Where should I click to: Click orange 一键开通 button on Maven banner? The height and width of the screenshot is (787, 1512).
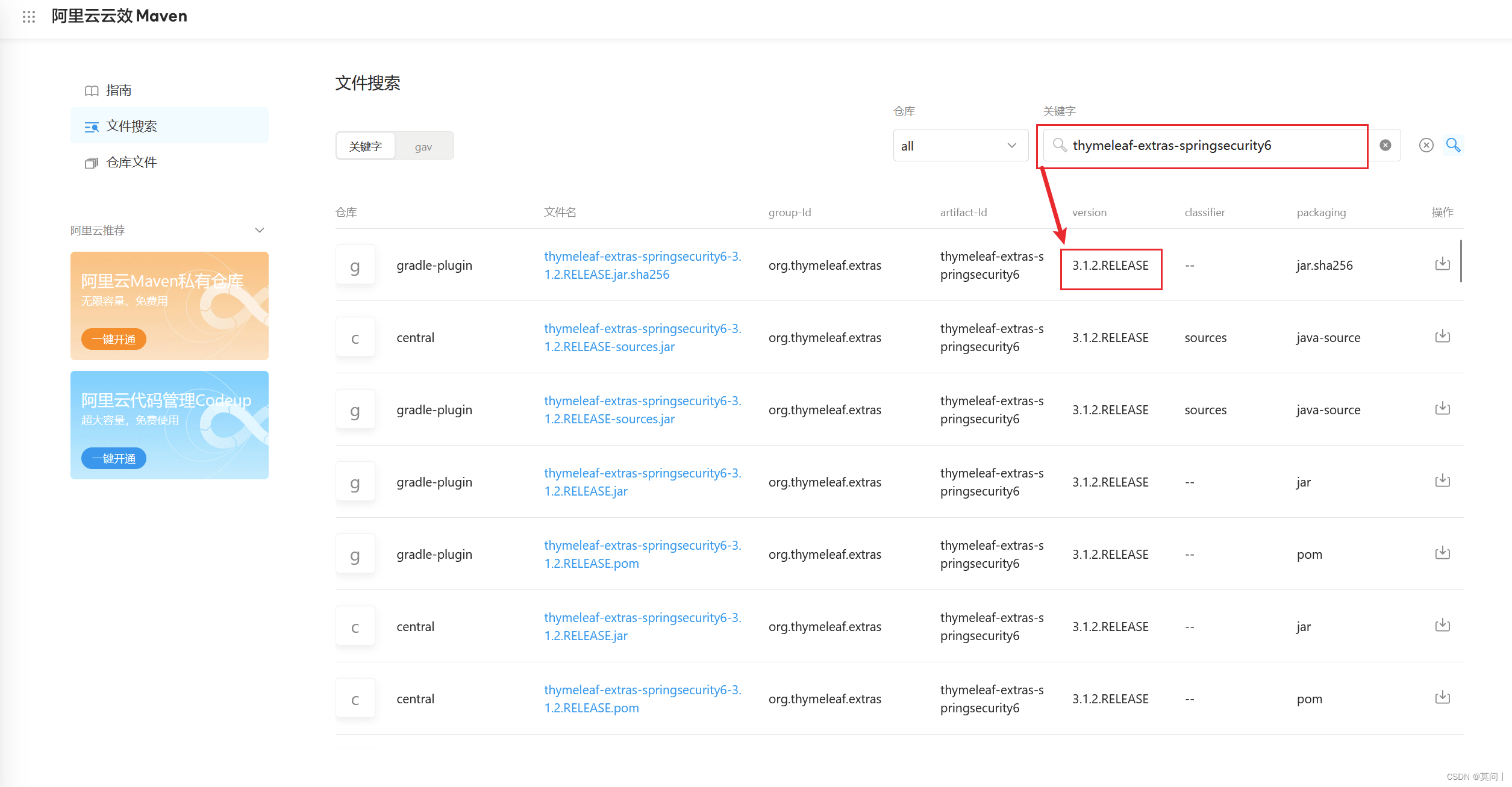coord(114,339)
